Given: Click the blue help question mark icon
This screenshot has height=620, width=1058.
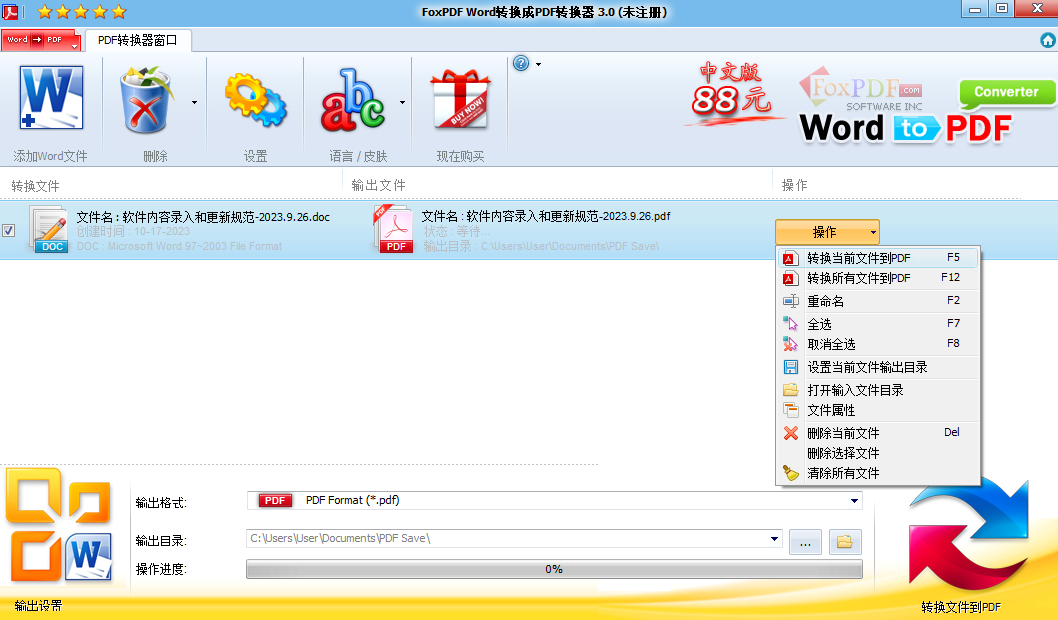Looking at the screenshot, I should pos(521,63).
